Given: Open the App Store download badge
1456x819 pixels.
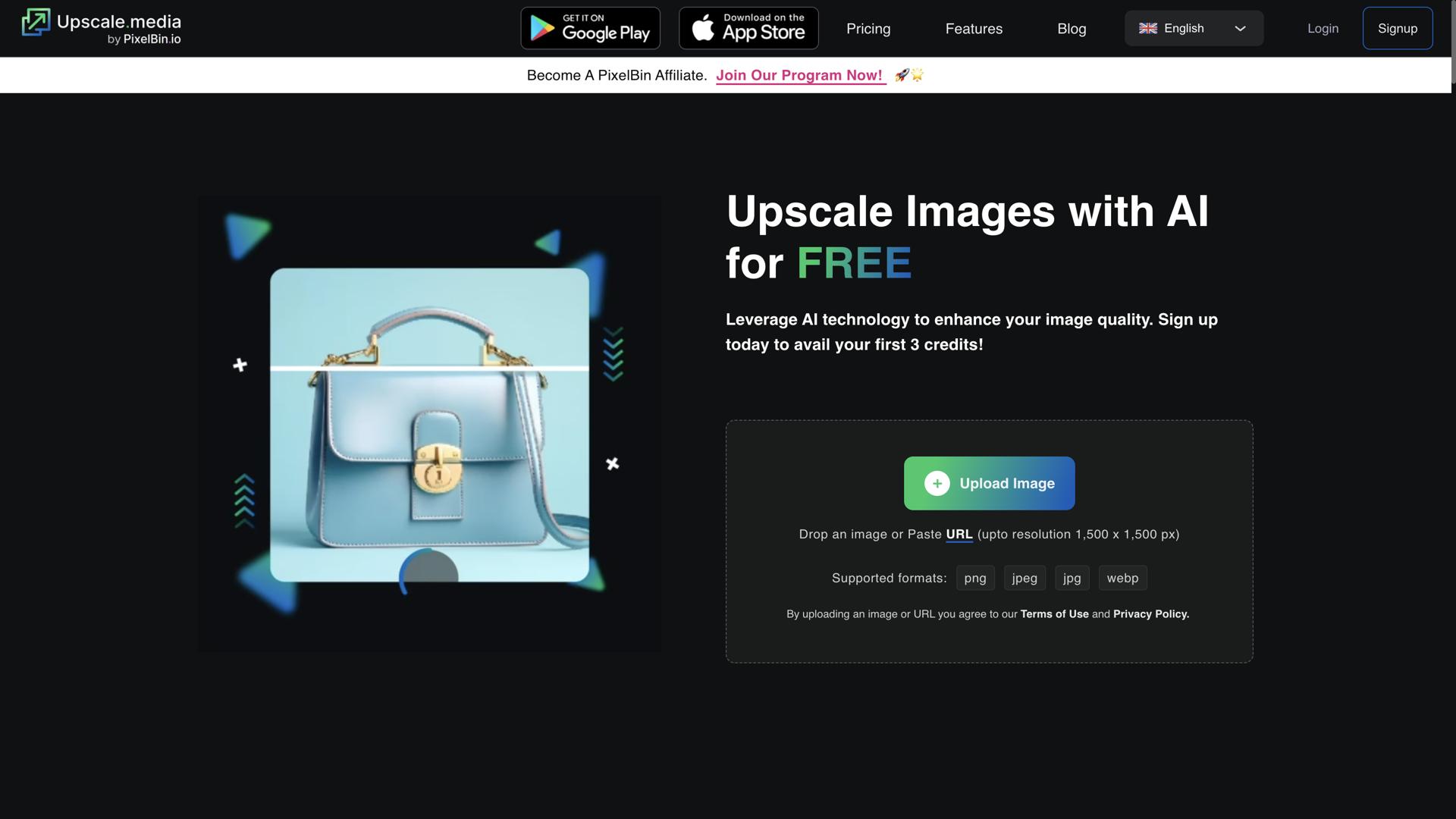Looking at the screenshot, I should [748, 28].
